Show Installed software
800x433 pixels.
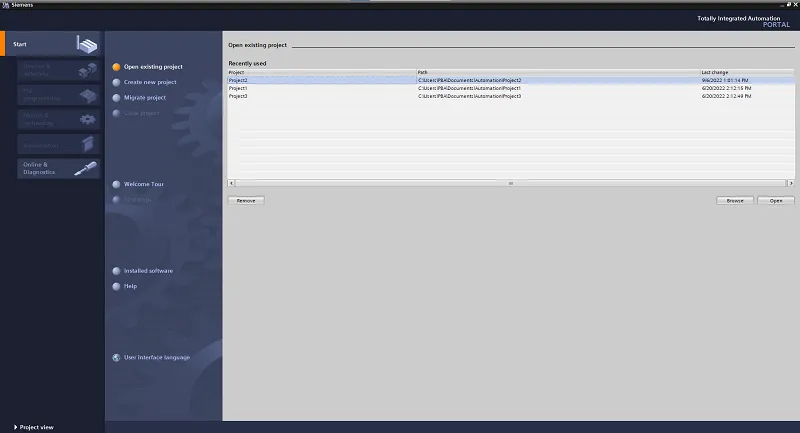click(148, 271)
